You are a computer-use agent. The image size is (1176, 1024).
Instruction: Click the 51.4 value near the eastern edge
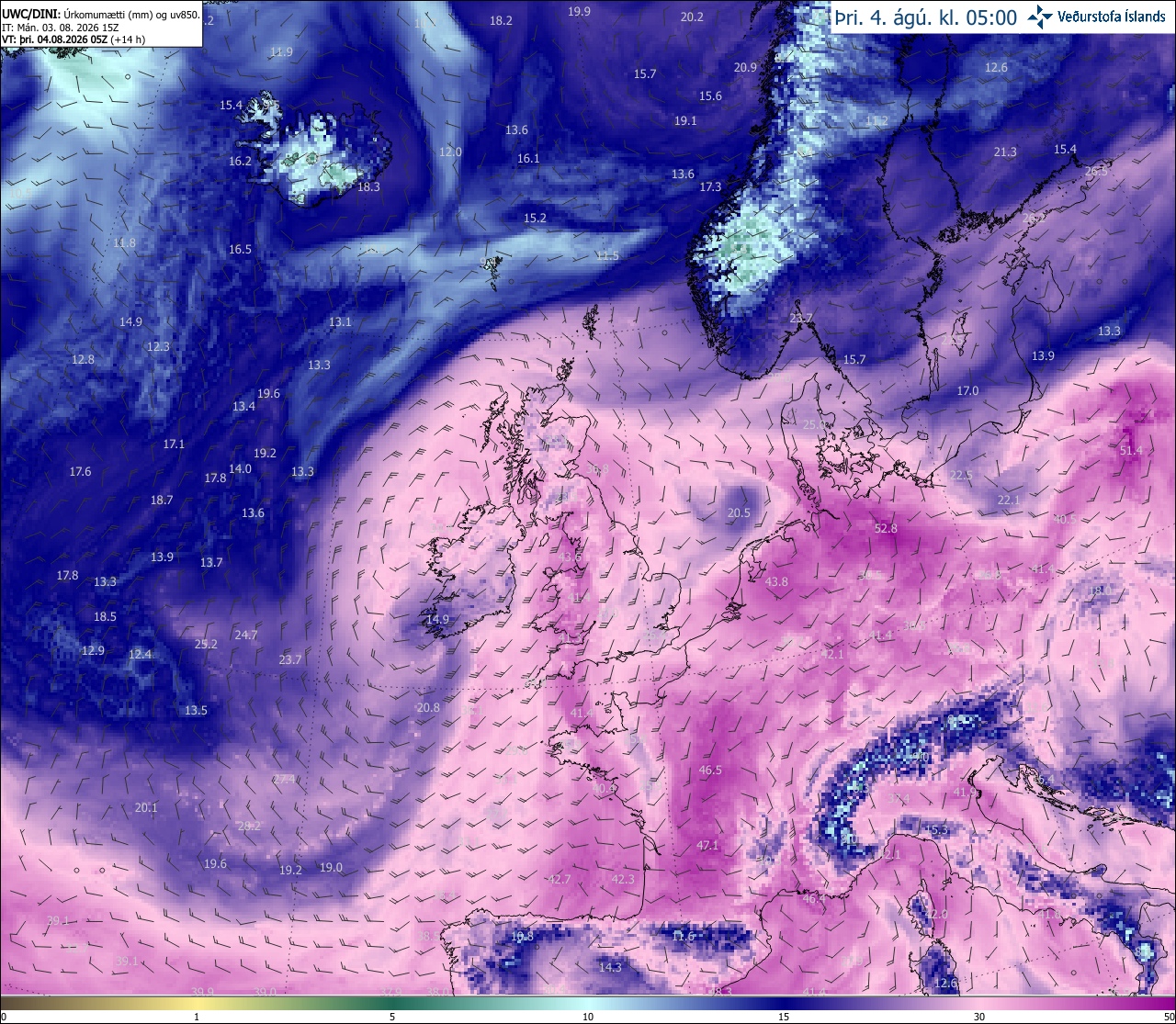tap(1131, 450)
